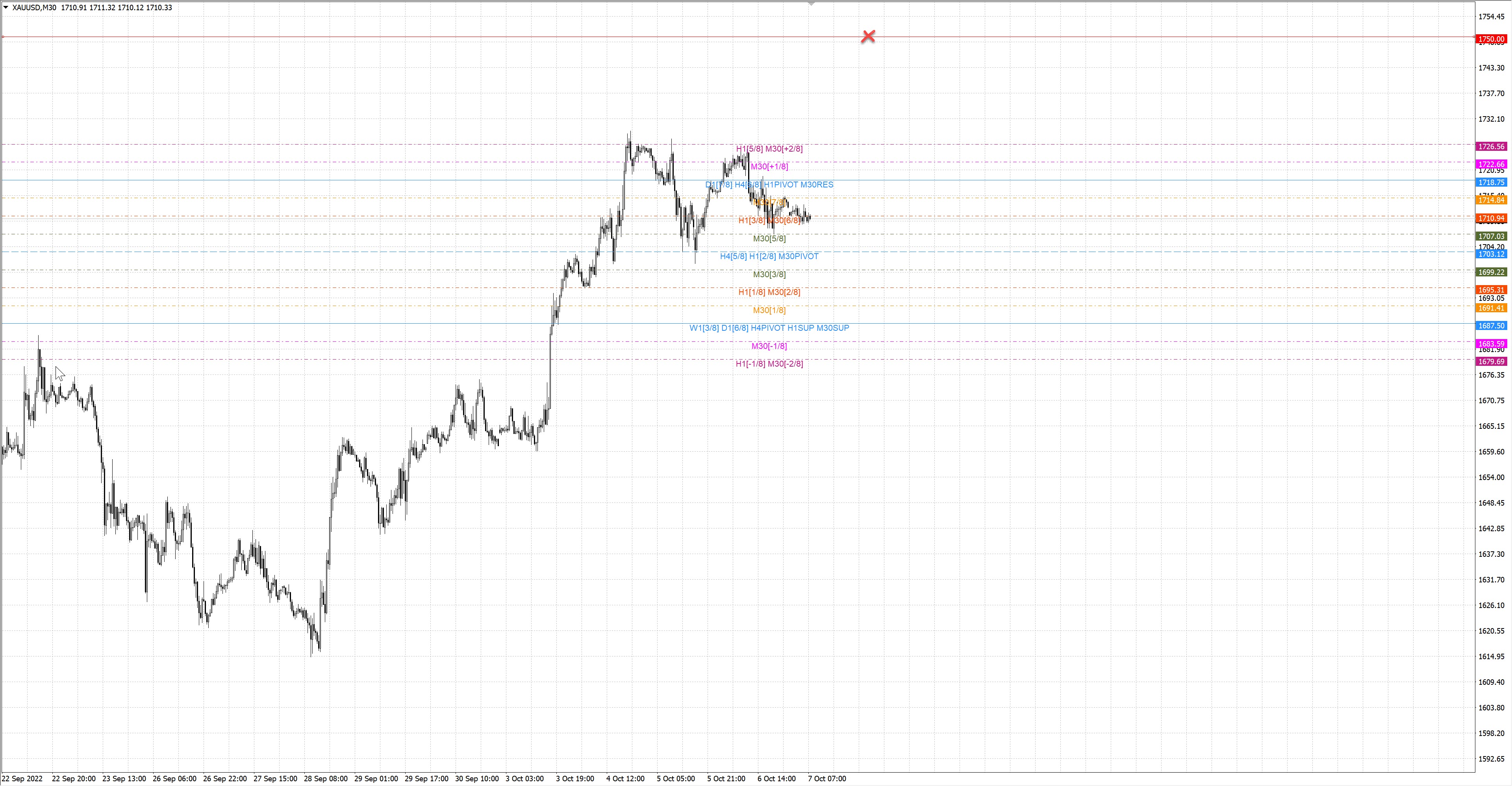The width and height of the screenshot is (1512, 786).
Task: Click "W1[3/8] D1[6/8] H4PIVOT H1SUP M30SUP" label
Action: click(x=769, y=328)
